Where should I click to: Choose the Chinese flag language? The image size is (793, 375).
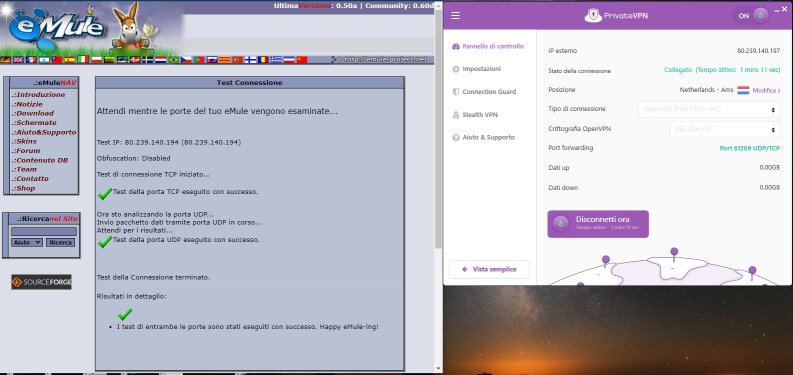pos(302,60)
